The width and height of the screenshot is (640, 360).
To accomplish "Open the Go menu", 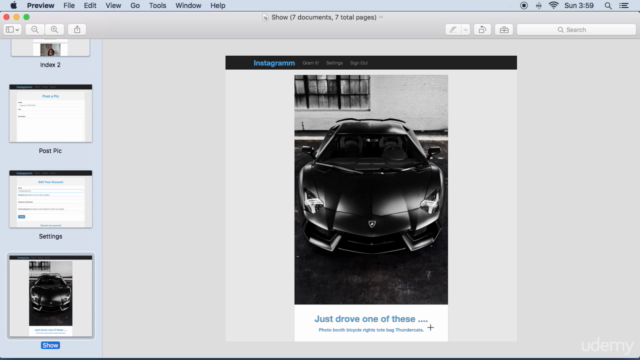I will point(135,5).
